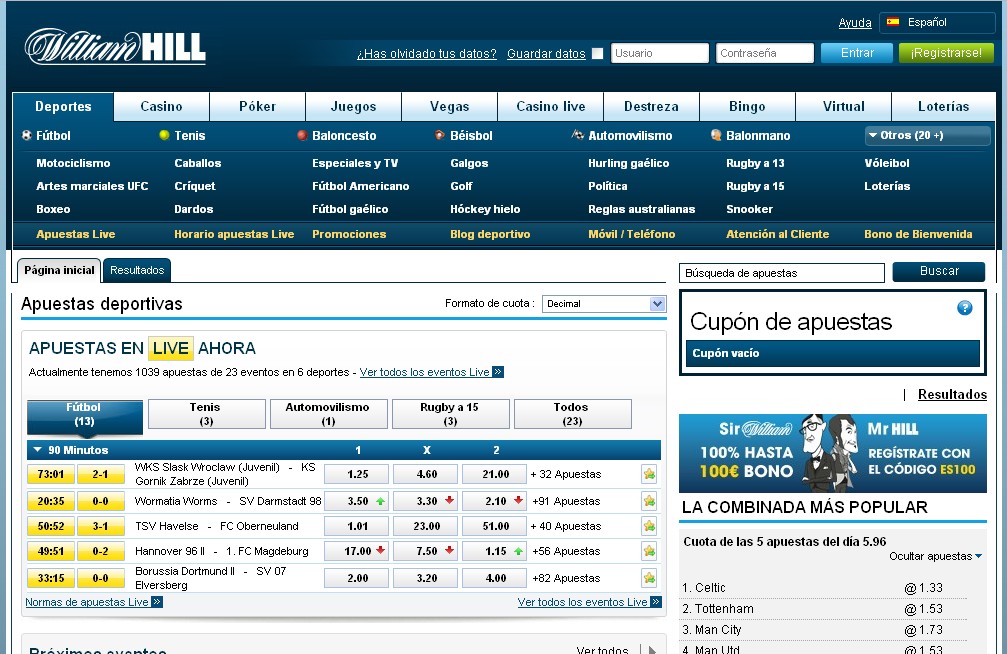Click the Fútbol soccer ball icon
Screen dimensions: 1007x654
point(27,135)
